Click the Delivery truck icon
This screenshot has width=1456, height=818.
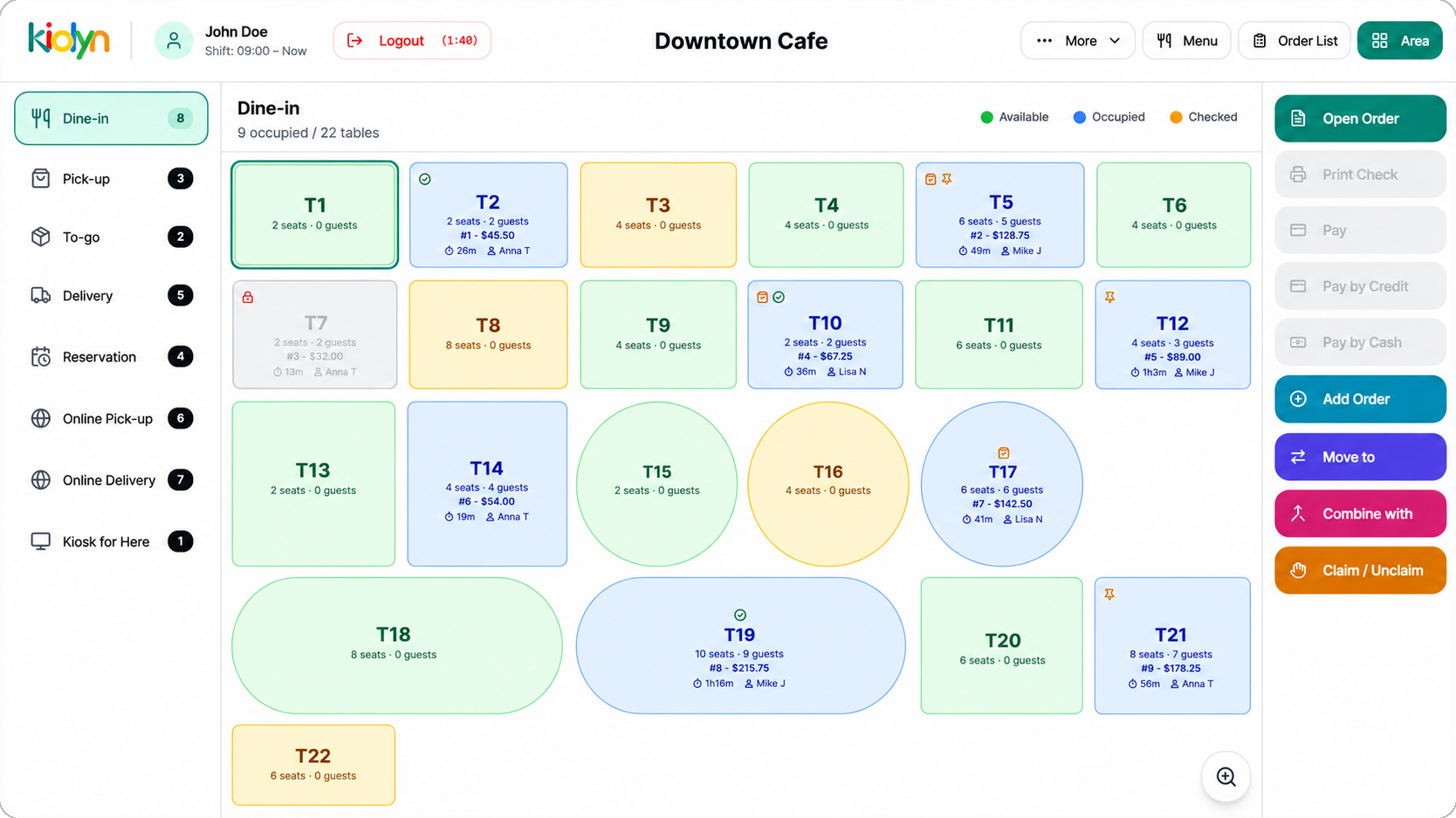click(40, 295)
